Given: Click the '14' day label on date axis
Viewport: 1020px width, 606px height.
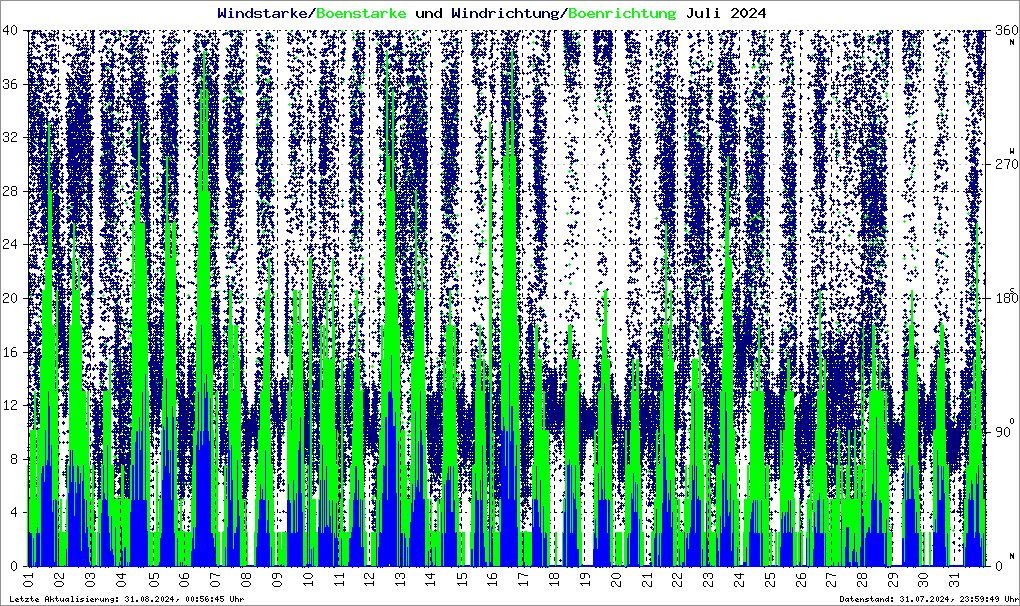Looking at the screenshot, I should pos(431,577).
